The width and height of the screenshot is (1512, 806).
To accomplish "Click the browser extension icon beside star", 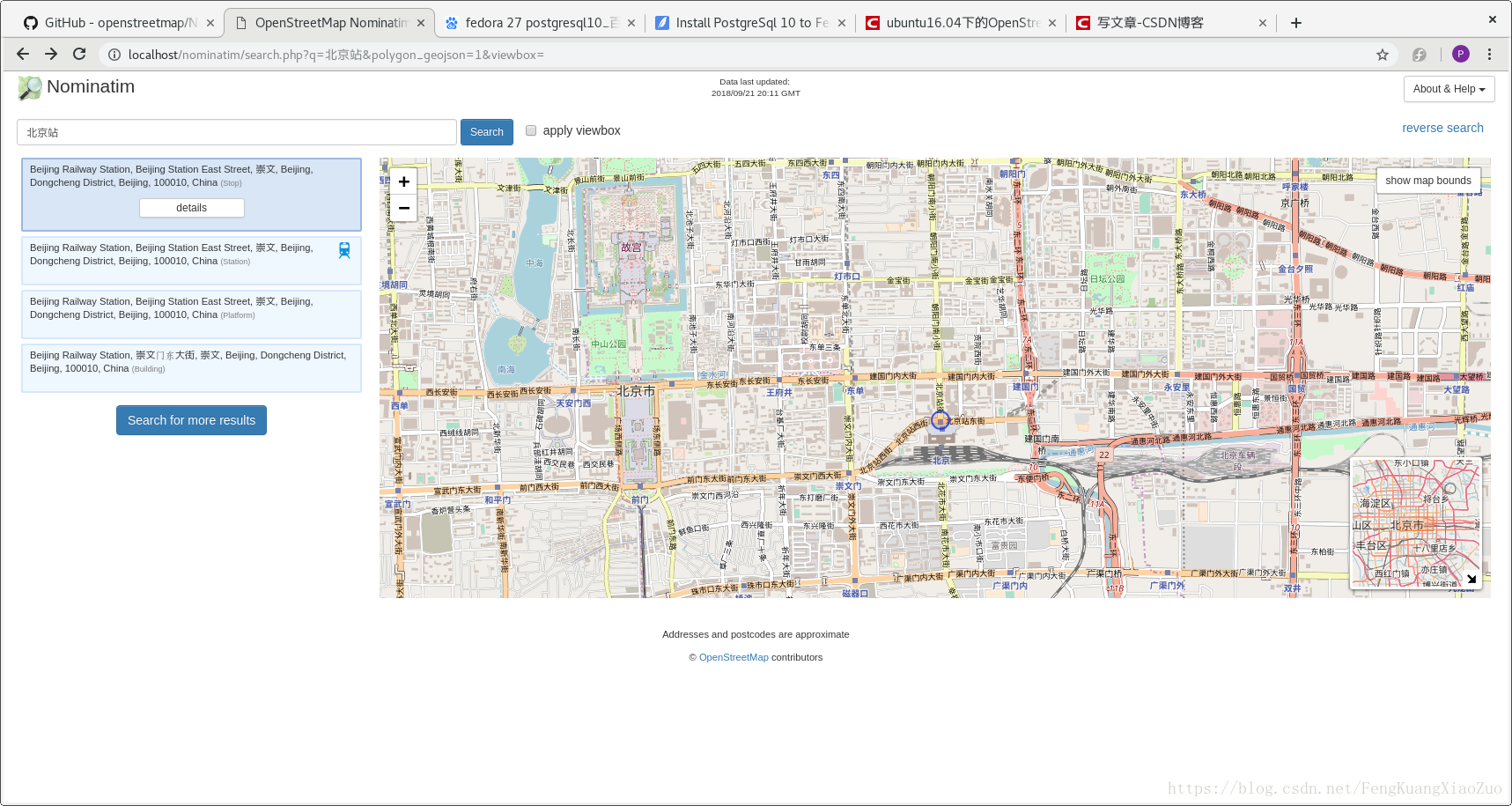I will 1420,55.
